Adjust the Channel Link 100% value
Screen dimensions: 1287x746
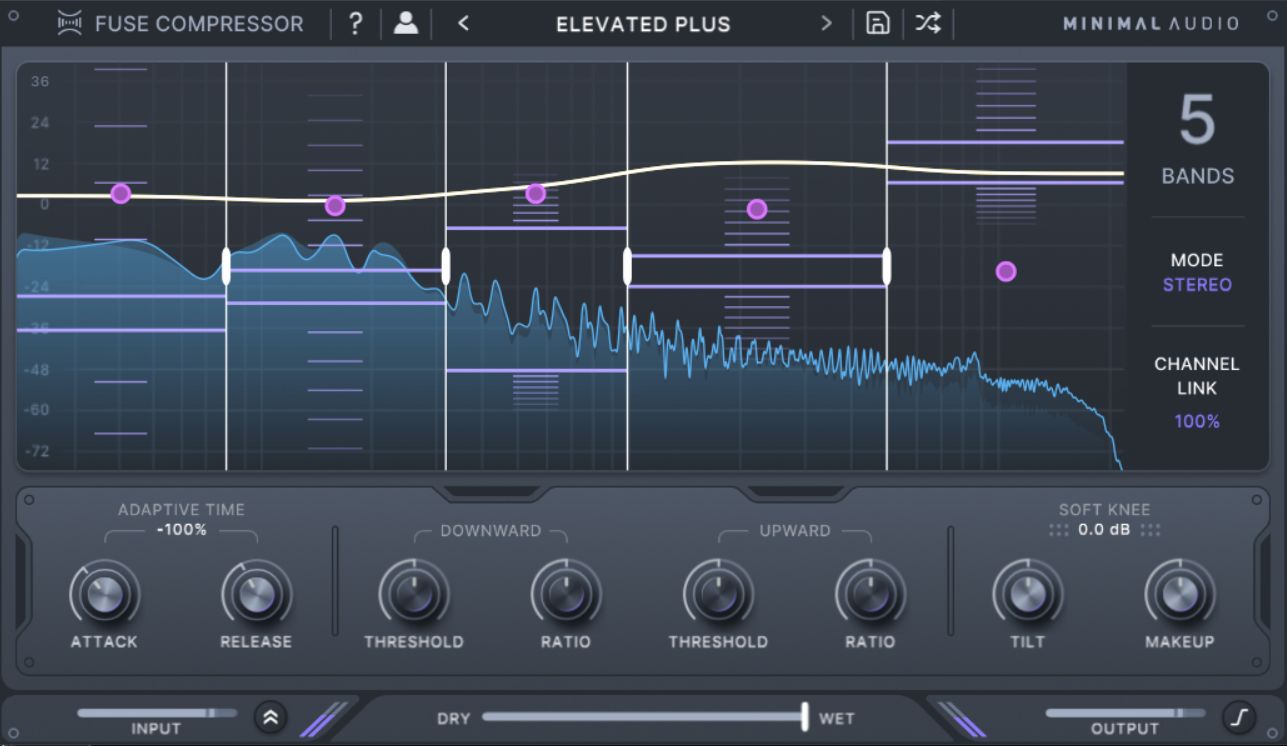click(1197, 422)
